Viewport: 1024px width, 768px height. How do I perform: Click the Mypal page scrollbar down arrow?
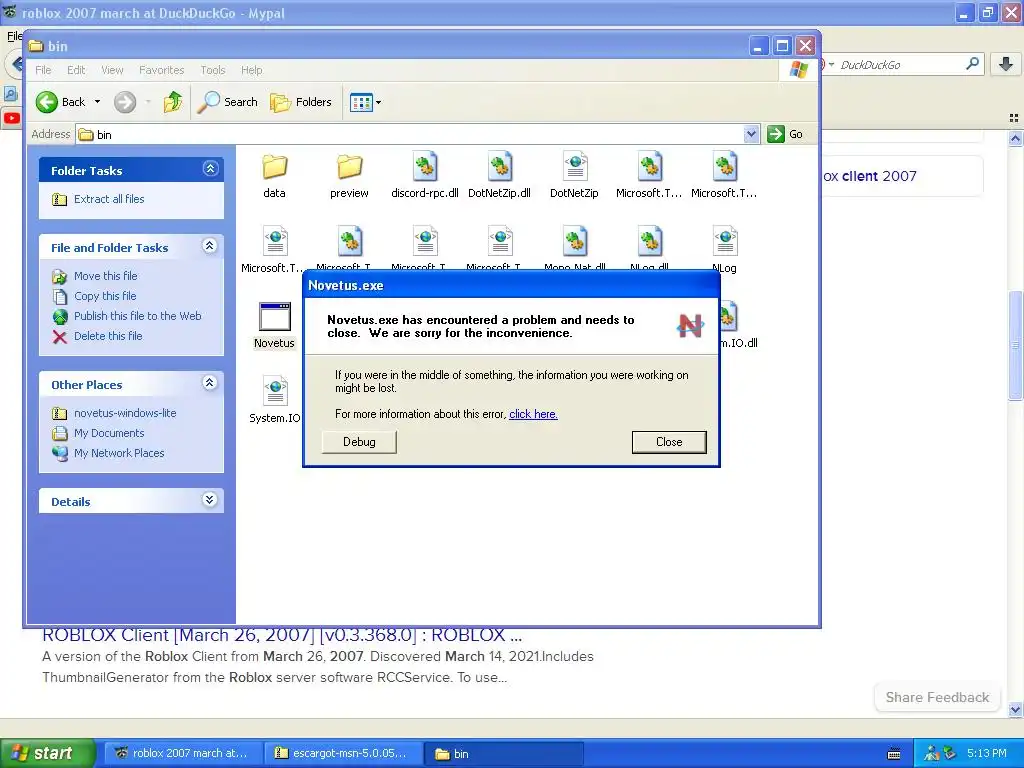tap(1016, 709)
